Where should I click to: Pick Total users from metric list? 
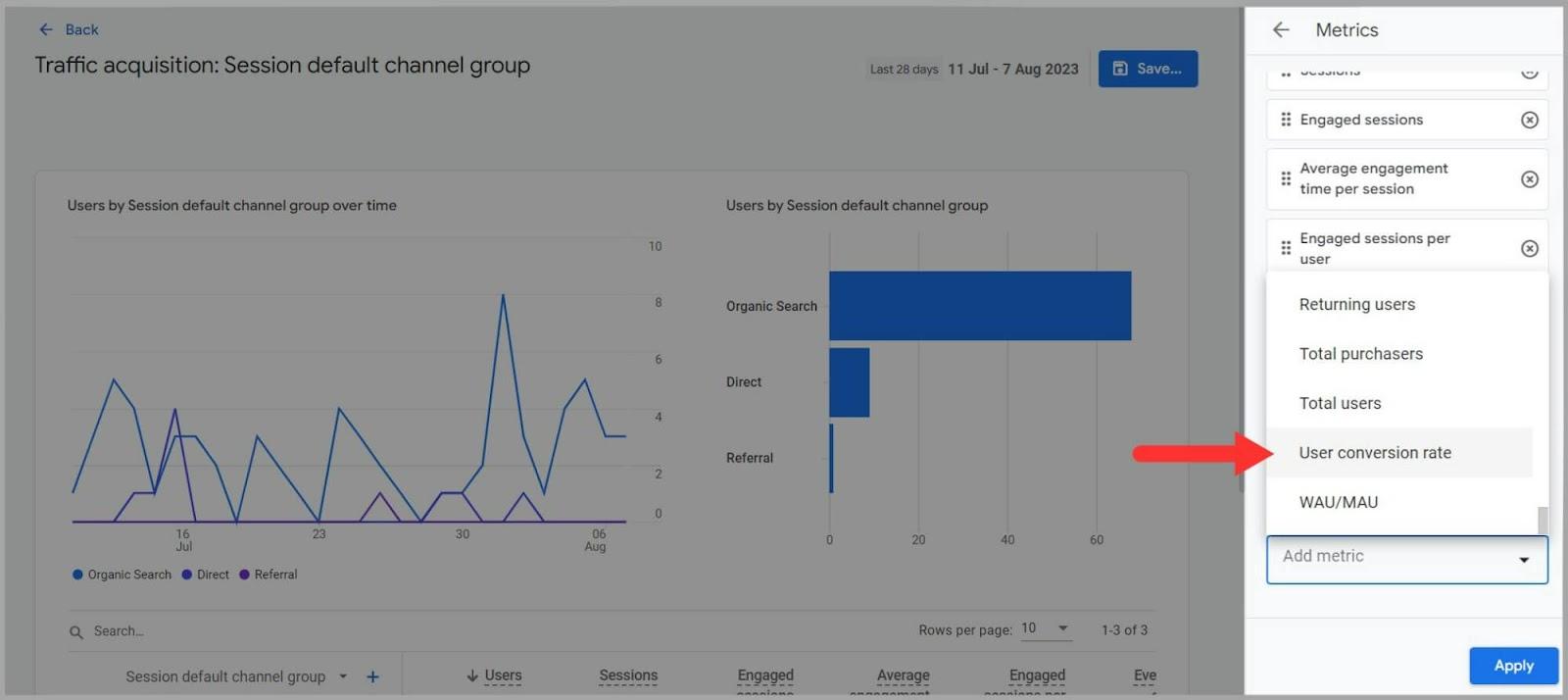click(1340, 404)
